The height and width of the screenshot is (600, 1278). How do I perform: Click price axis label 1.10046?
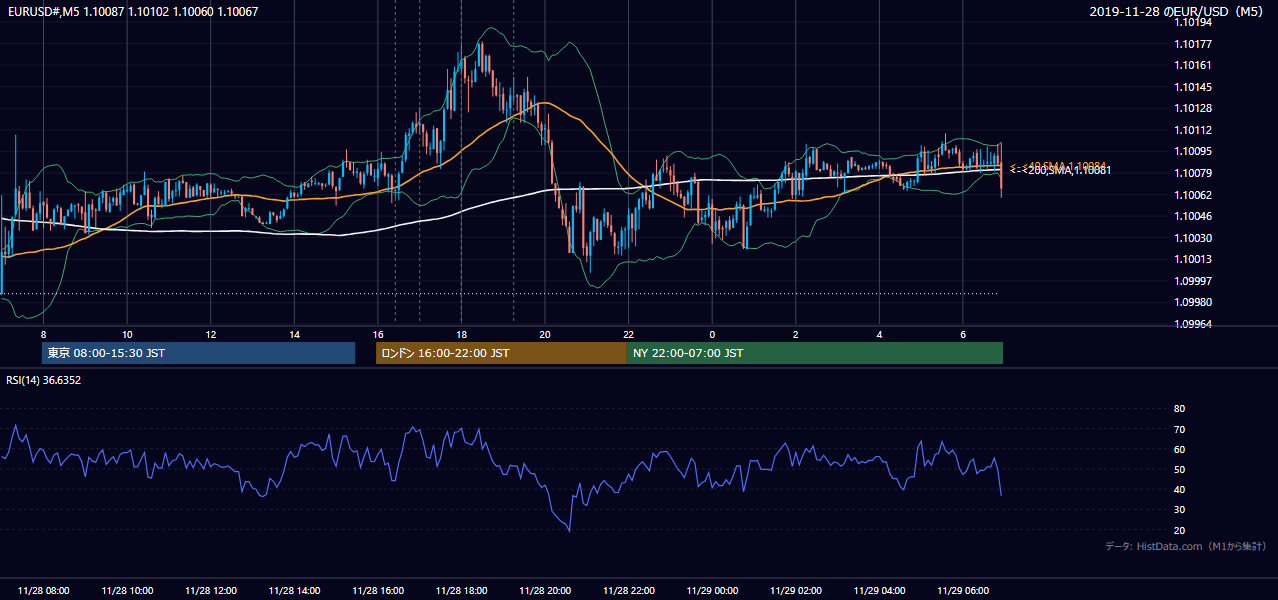[x=1192, y=216]
